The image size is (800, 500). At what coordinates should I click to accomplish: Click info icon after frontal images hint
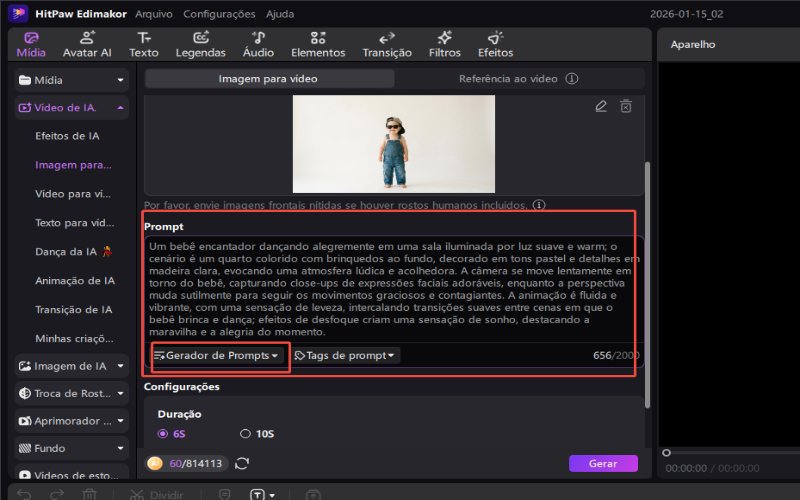[539, 205]
